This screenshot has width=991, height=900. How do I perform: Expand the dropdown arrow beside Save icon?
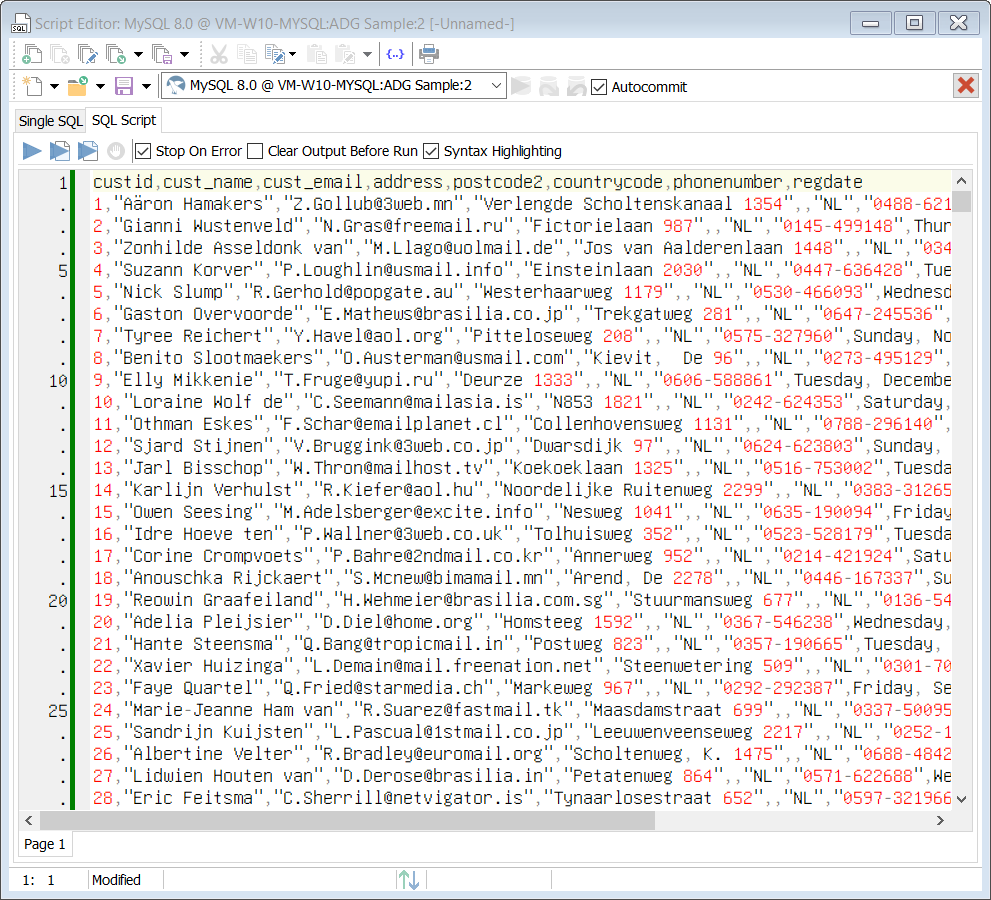tap(147, 86)
